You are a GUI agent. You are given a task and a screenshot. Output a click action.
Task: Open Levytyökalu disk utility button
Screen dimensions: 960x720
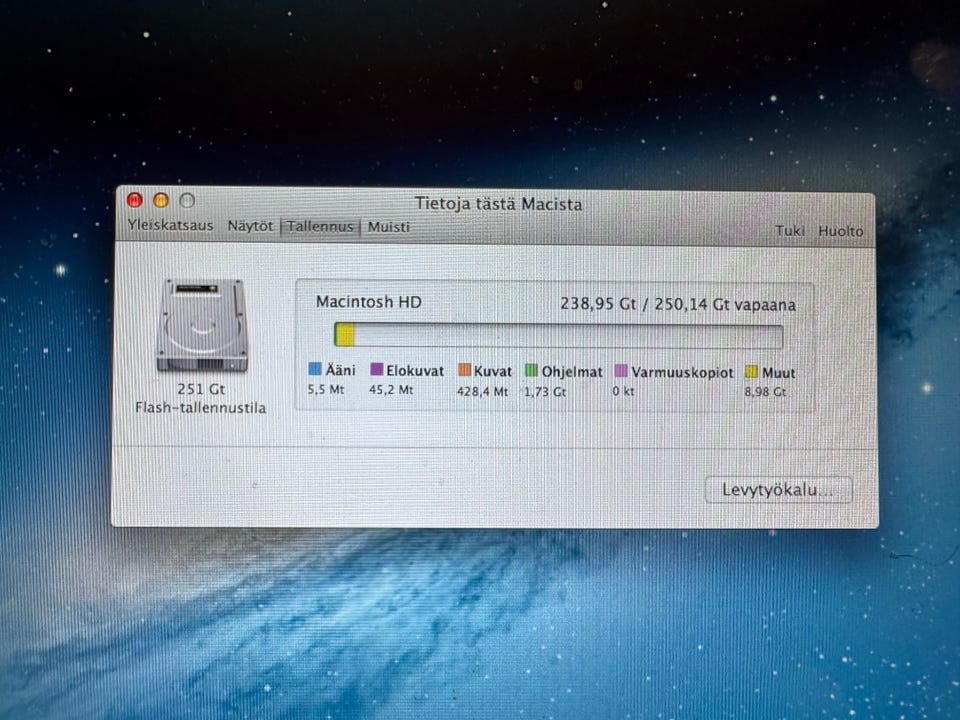778,490
